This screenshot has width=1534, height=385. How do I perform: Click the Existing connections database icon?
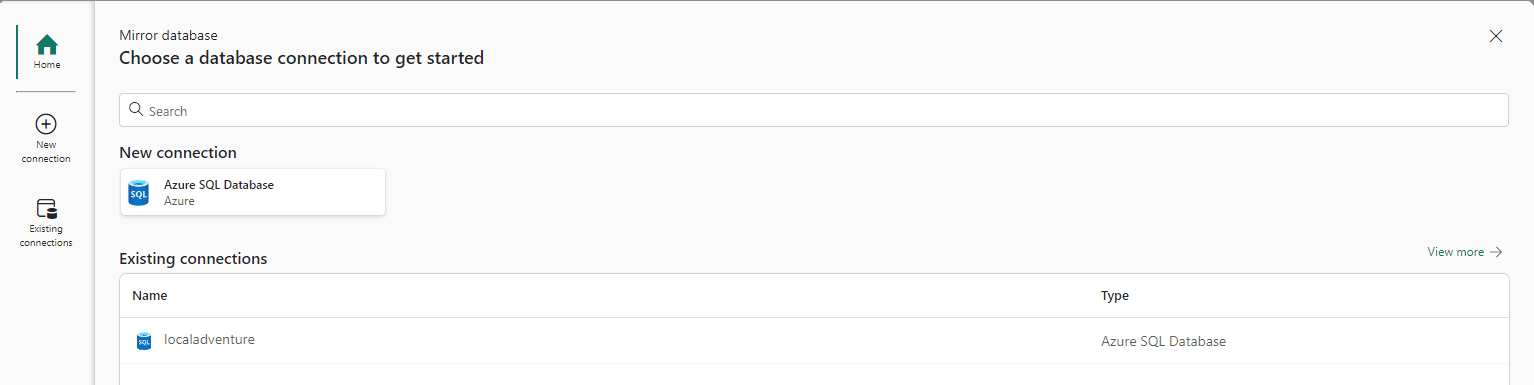click(x=47, y=208)
